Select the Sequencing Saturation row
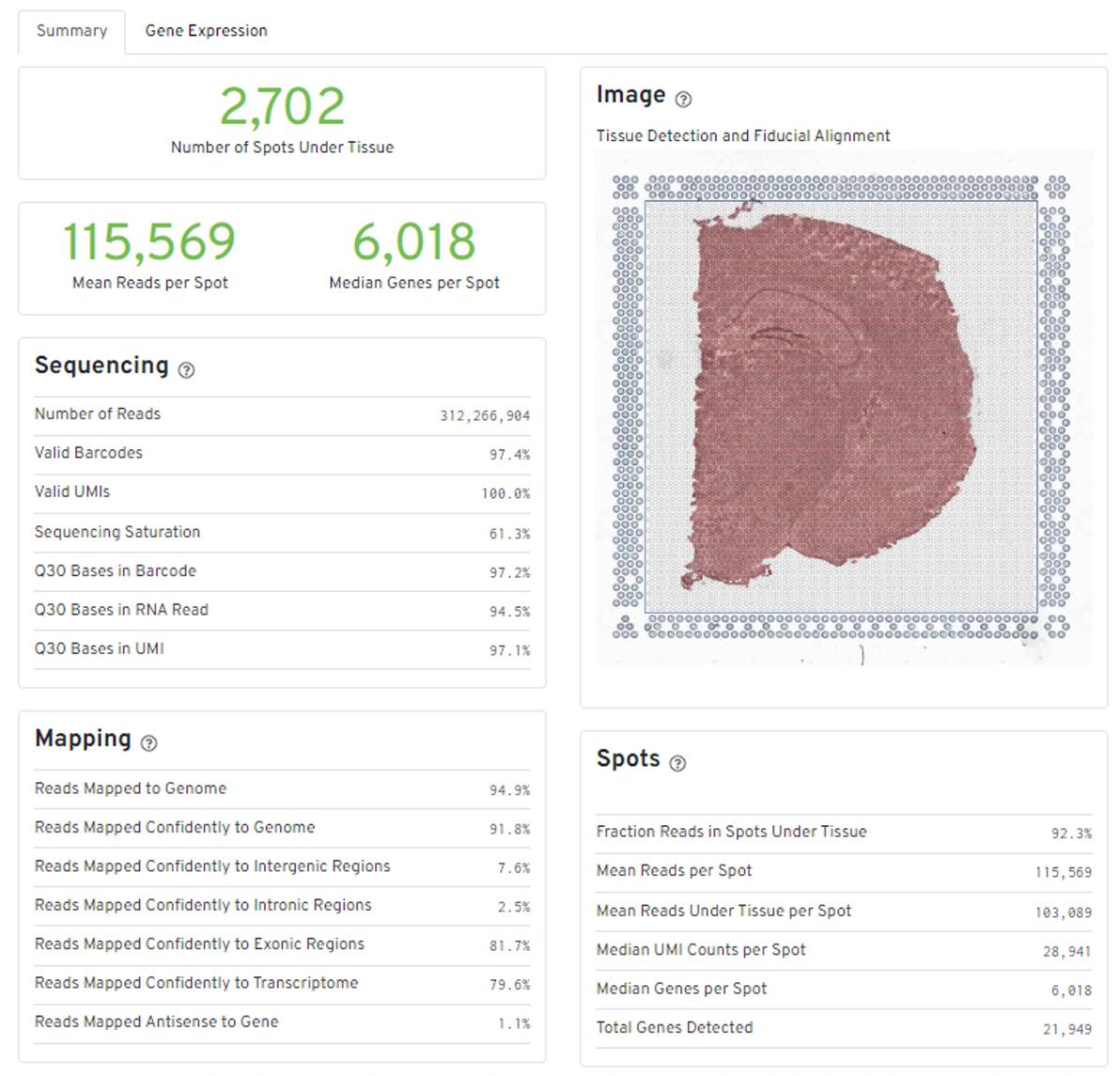1120x1076 pixels. point(282,533)
